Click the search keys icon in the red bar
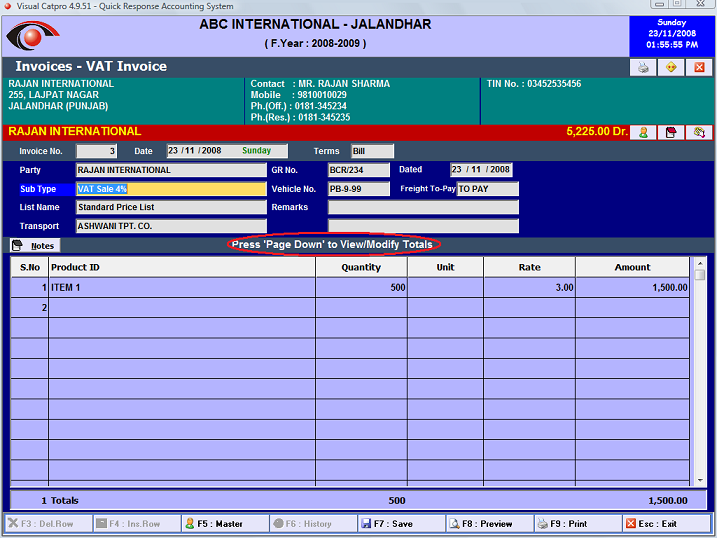The height and width of the screenshot is (538, 717). [x=699, y=133]
